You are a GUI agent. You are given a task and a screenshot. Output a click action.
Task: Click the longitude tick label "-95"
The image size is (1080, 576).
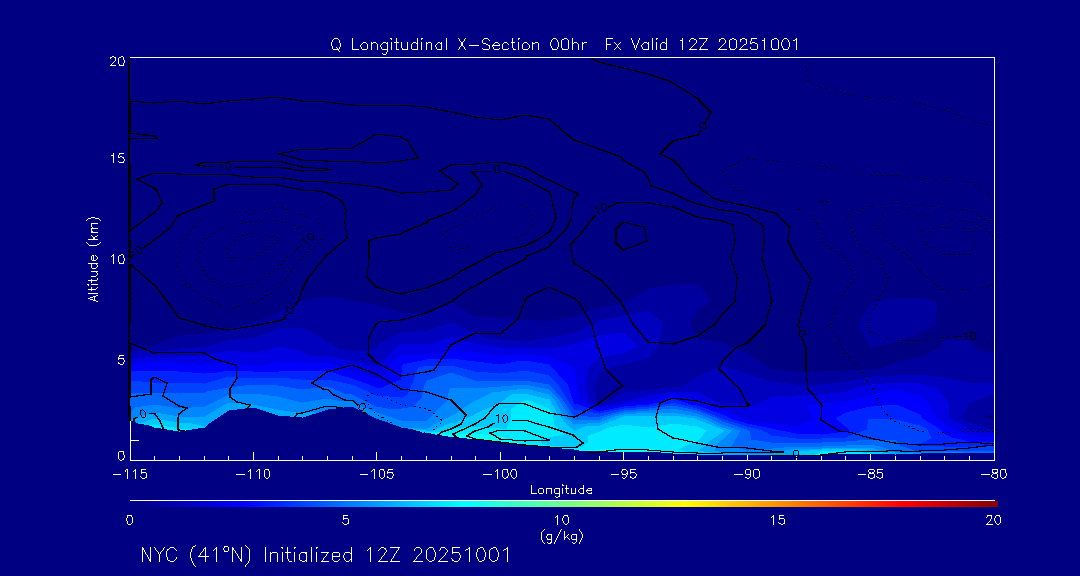(x=623, y=474)
